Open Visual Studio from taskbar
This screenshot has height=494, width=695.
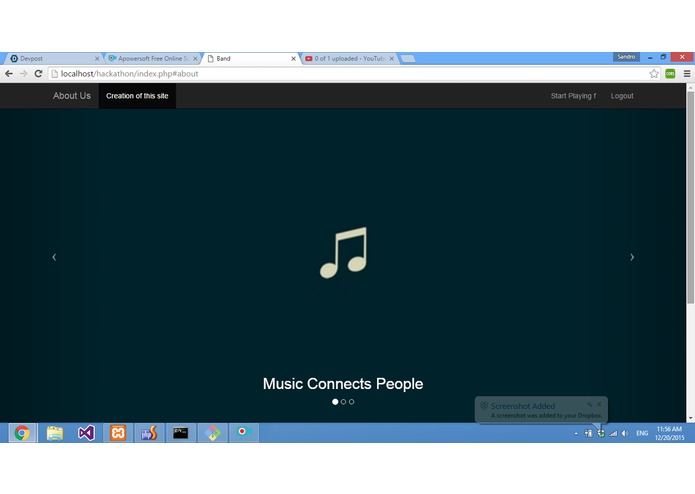pos(86,433)
